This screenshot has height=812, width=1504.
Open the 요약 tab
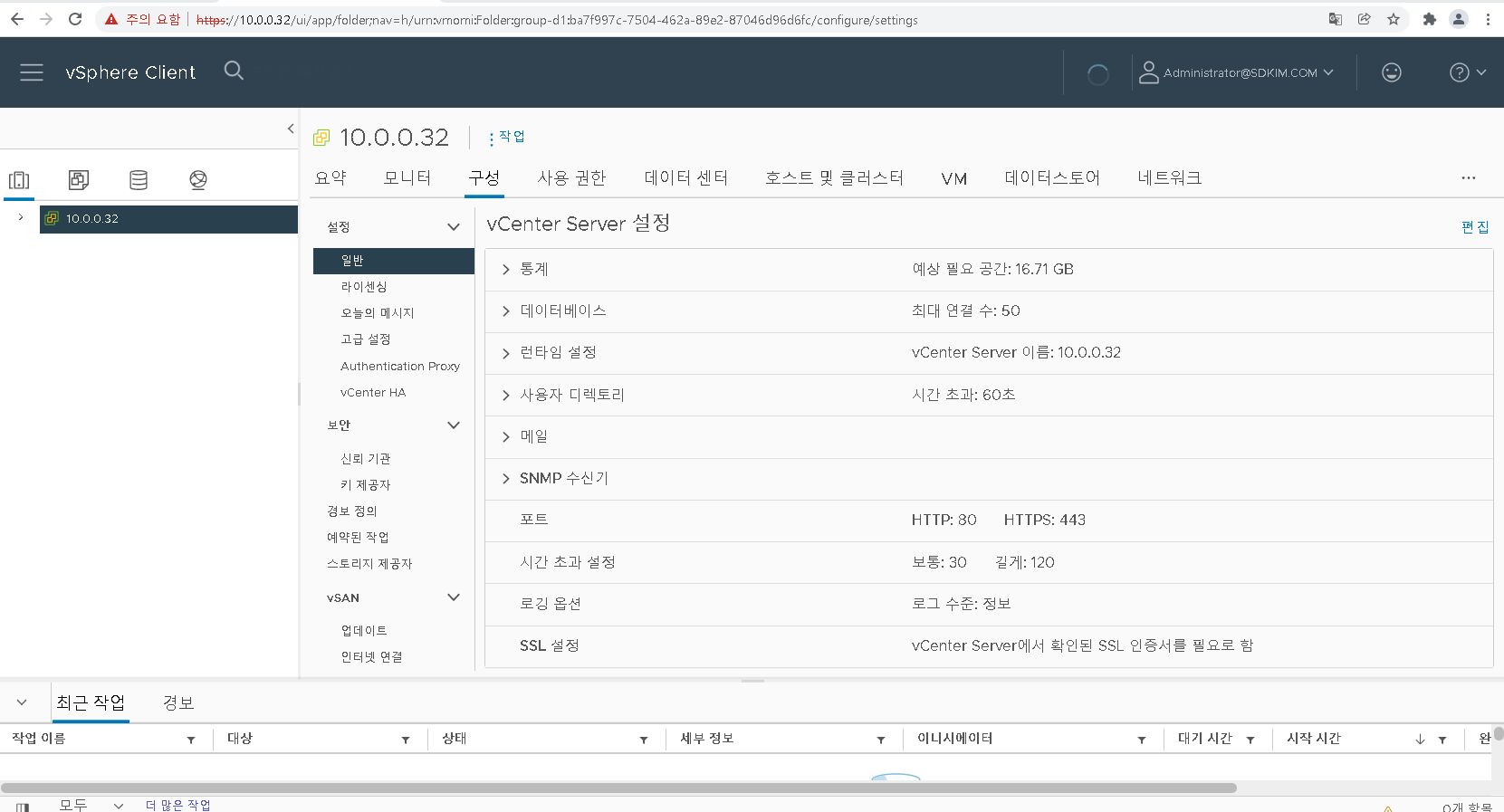(330, 177)
